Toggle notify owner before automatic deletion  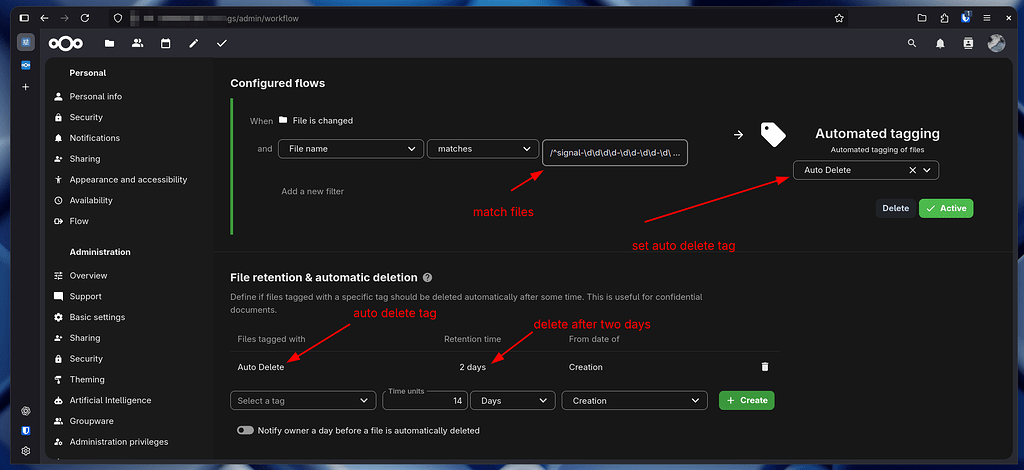(x=245, y=430)
